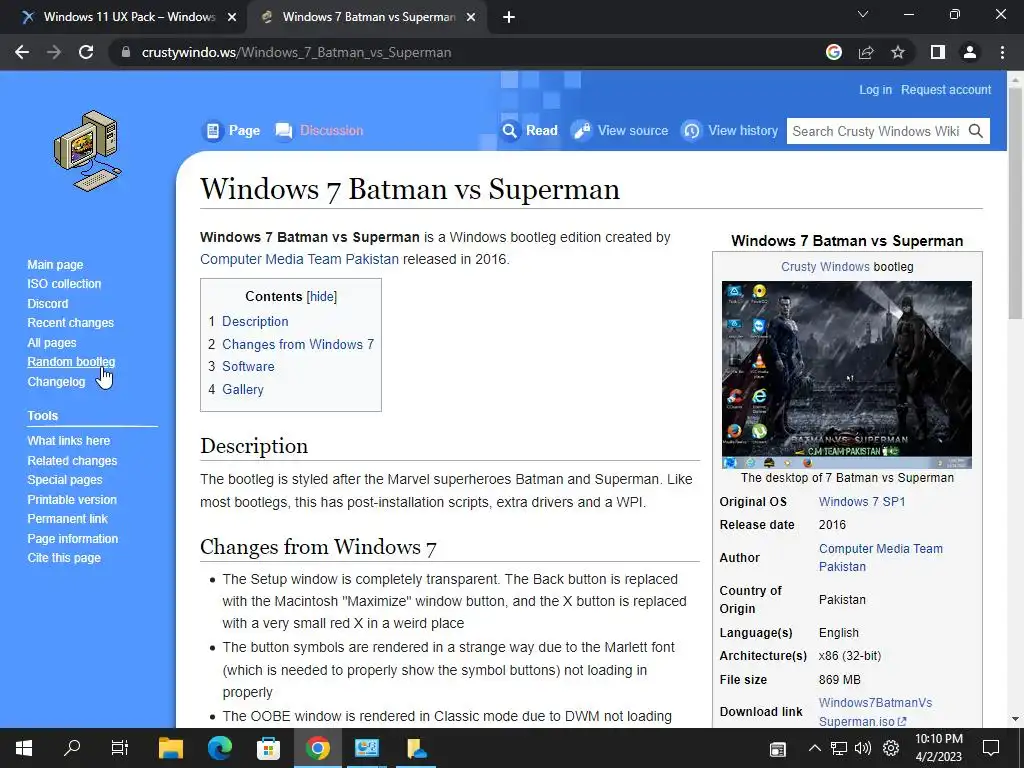1024x768 pixels.
Task: Share this page using the share icon
Action: [x=866, y=52]
